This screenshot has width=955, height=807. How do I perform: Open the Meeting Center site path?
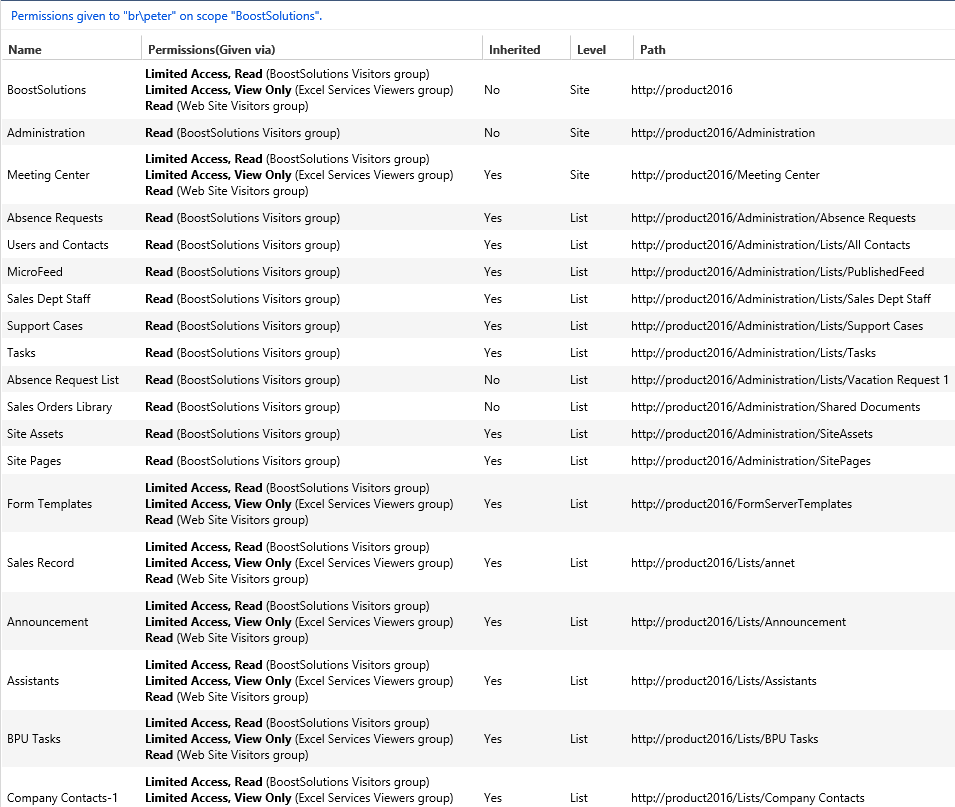click(724, 175)
